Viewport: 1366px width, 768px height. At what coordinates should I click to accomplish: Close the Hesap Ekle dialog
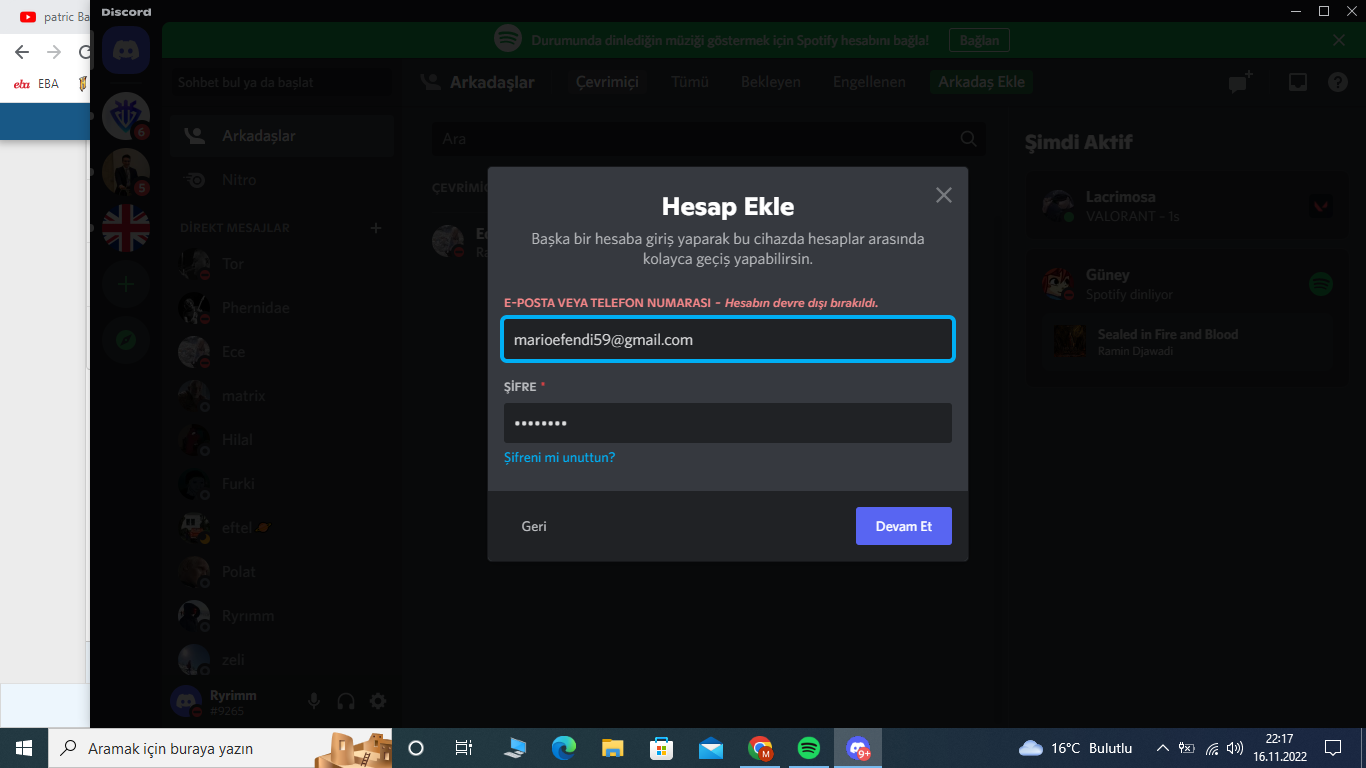click(x=944, y=195)
